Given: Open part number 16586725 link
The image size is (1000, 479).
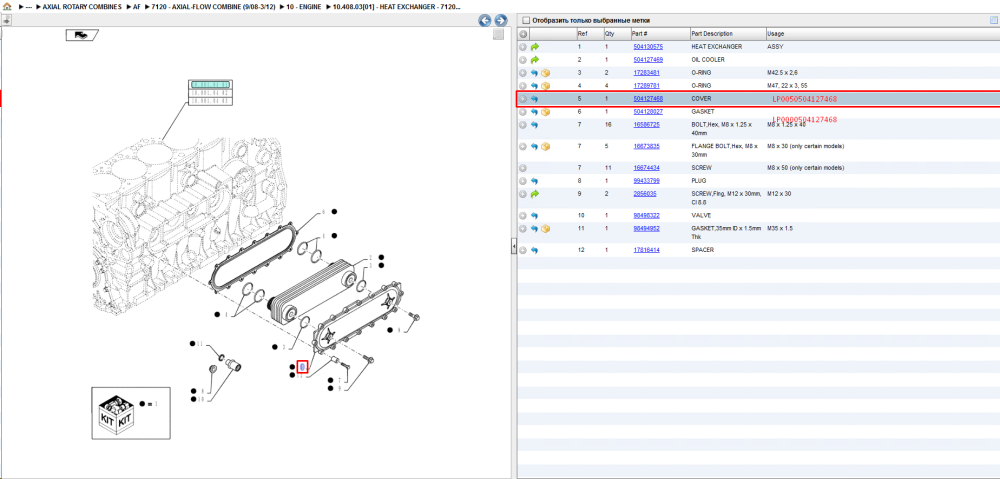Looking at the screenshot, I should coord(646,124).
